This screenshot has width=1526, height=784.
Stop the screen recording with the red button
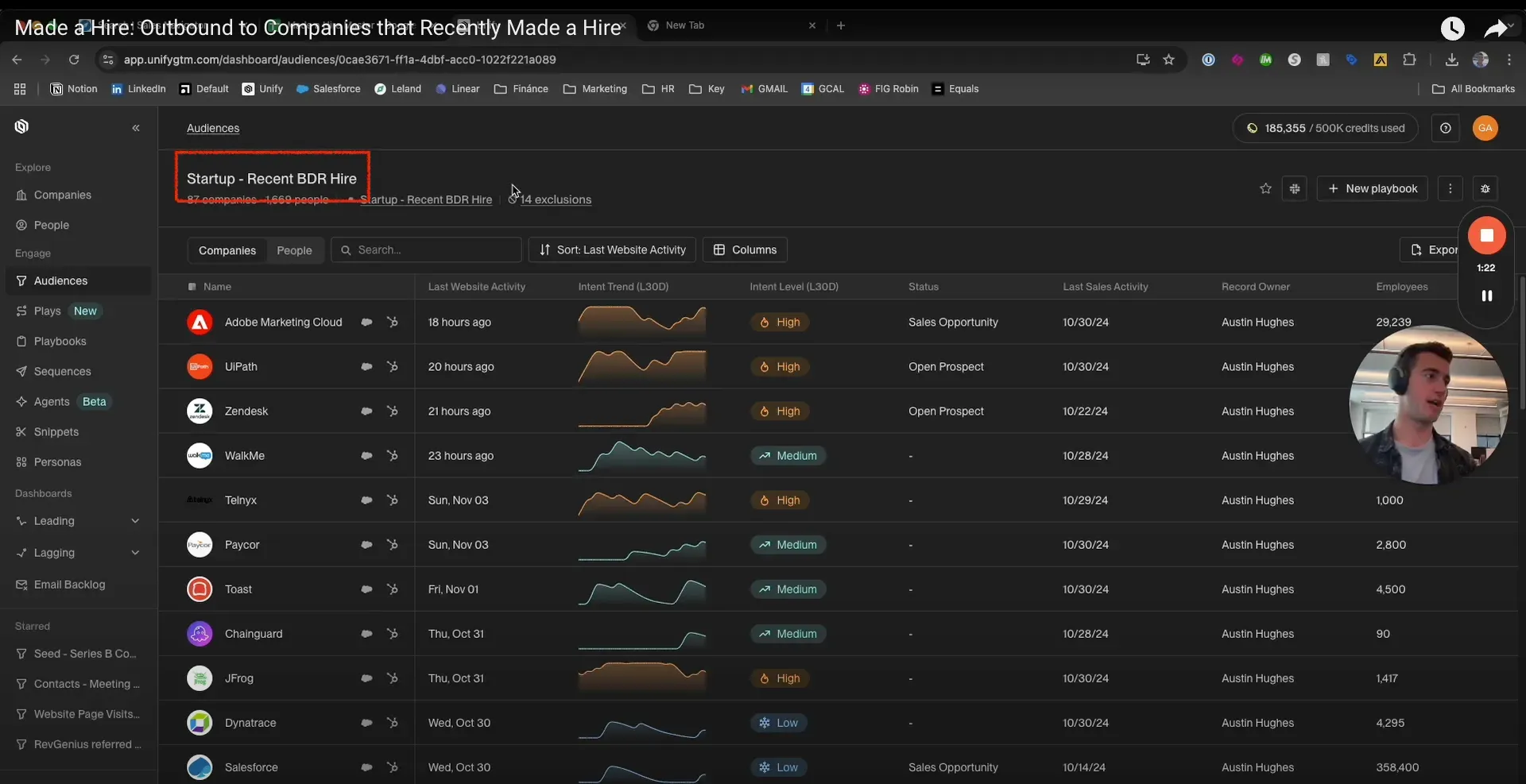[1486, 235]
